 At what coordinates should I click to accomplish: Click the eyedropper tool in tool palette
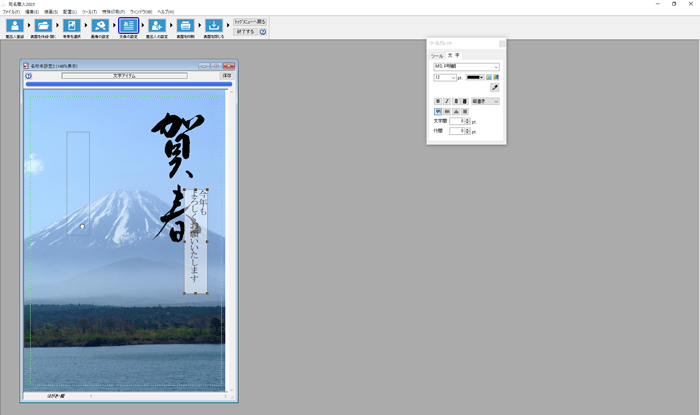coord(494,88)
